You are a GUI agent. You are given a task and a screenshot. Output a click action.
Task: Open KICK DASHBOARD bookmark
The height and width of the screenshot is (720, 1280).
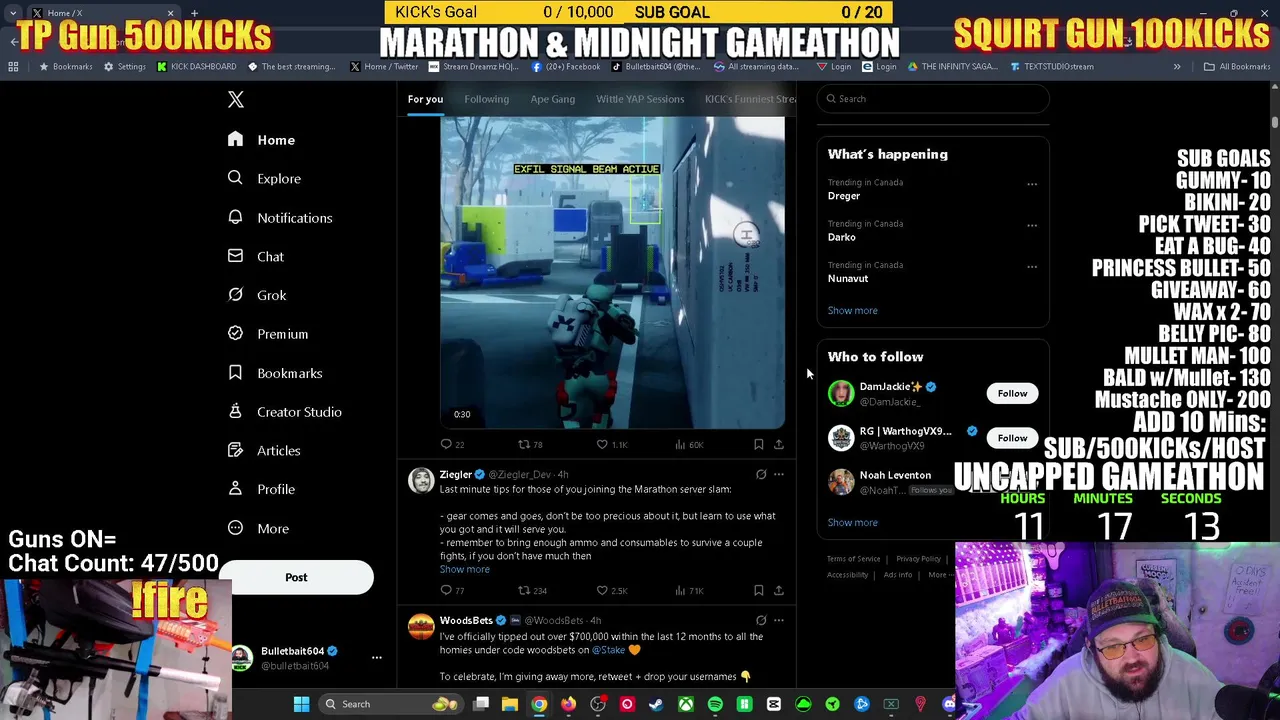pyautogui.click(x=197, y=67)
